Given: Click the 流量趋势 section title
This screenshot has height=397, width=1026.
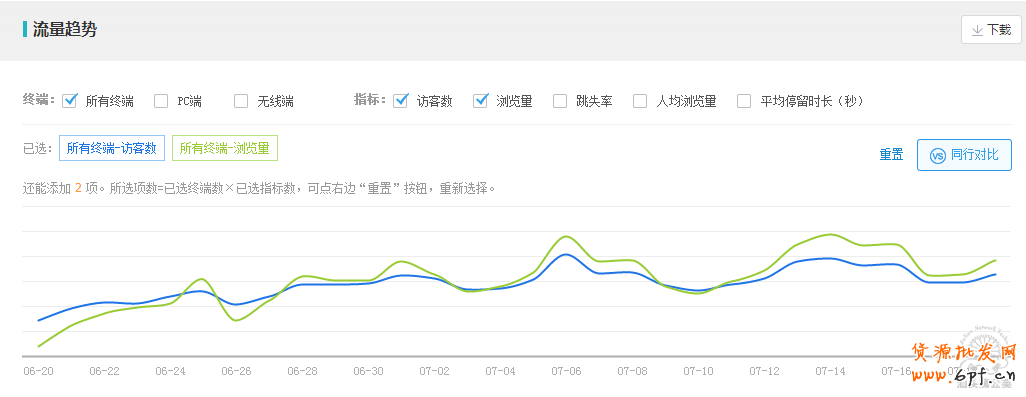Looking at the screenshot, I should (x=65, y=29).
